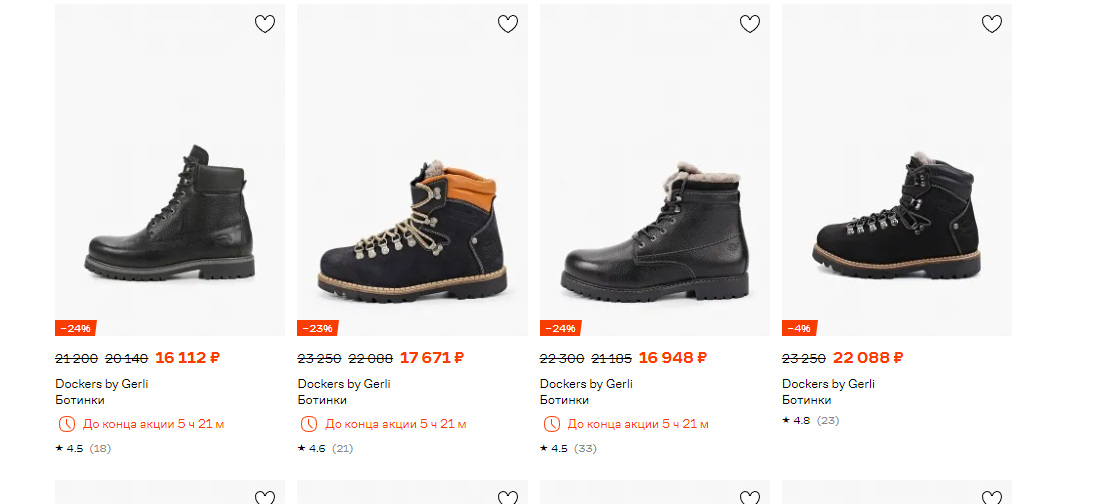Open the black leather boot product image
Image resolution: width=1099 pixels, height=504 pixels.
coord(170,170)
